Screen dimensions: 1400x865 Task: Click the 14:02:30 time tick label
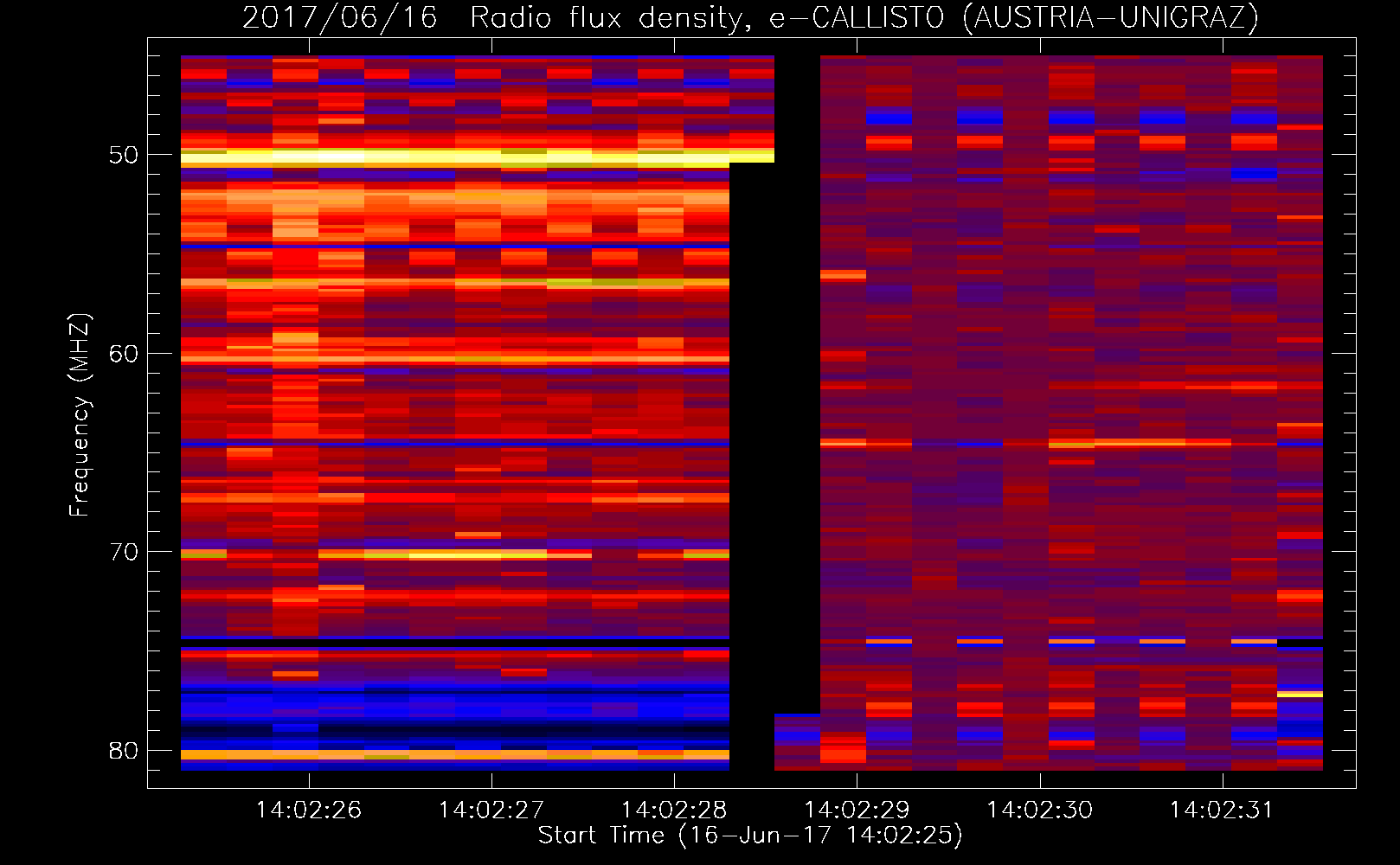tap(1040, 811)
